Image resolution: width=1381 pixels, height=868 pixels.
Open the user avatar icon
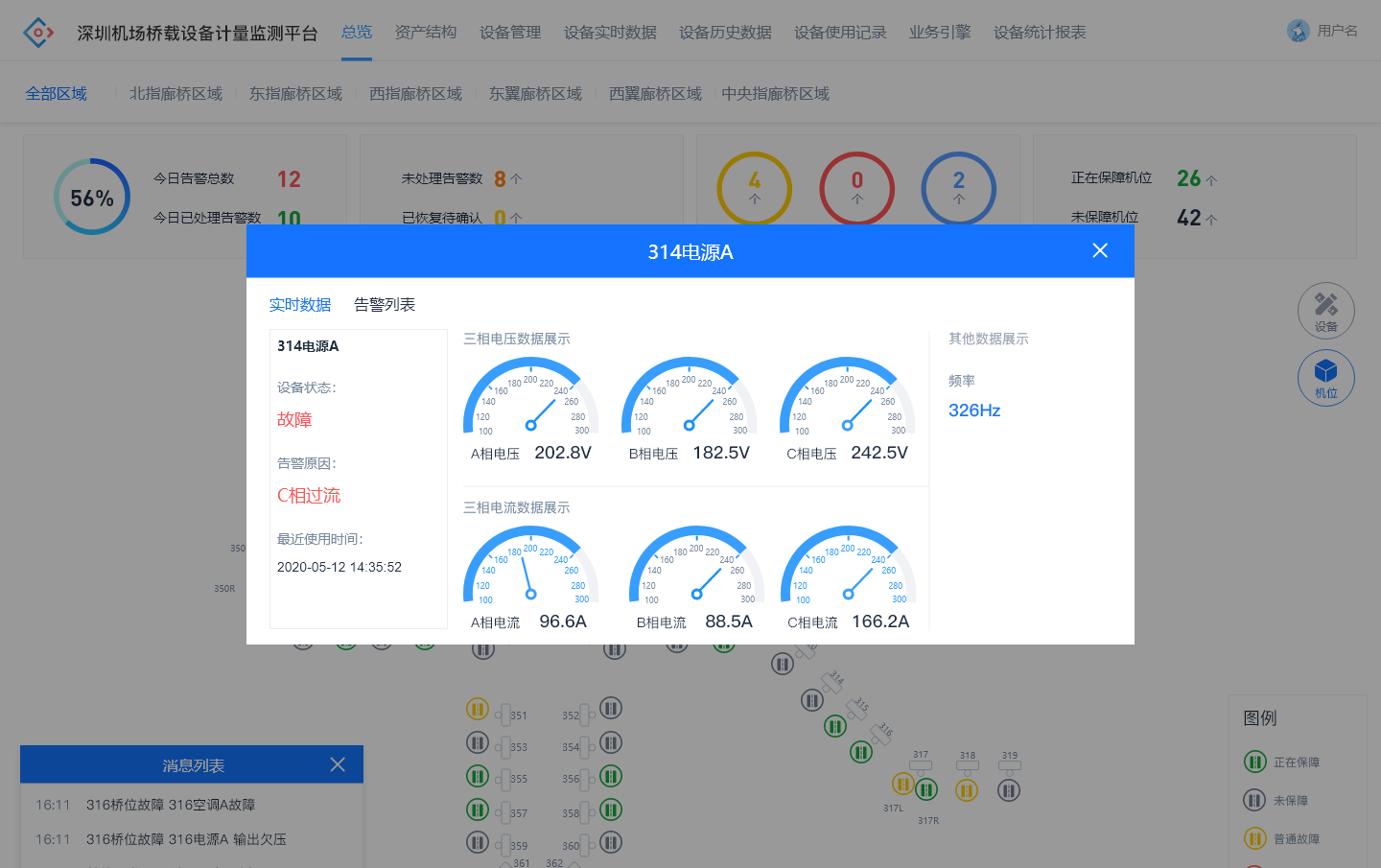[x=1299, y=31]
